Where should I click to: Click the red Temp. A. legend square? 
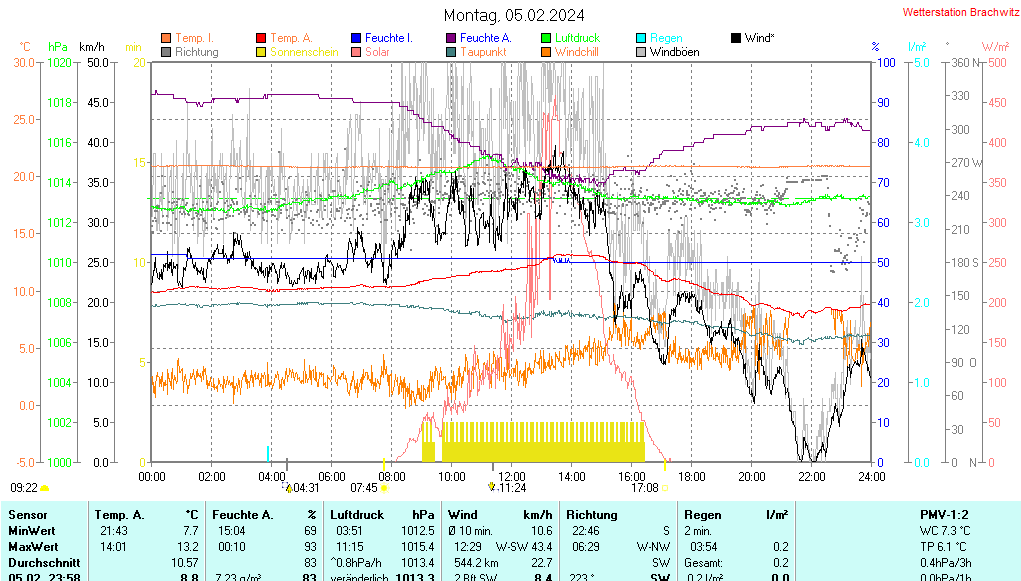tap(262, 38)
